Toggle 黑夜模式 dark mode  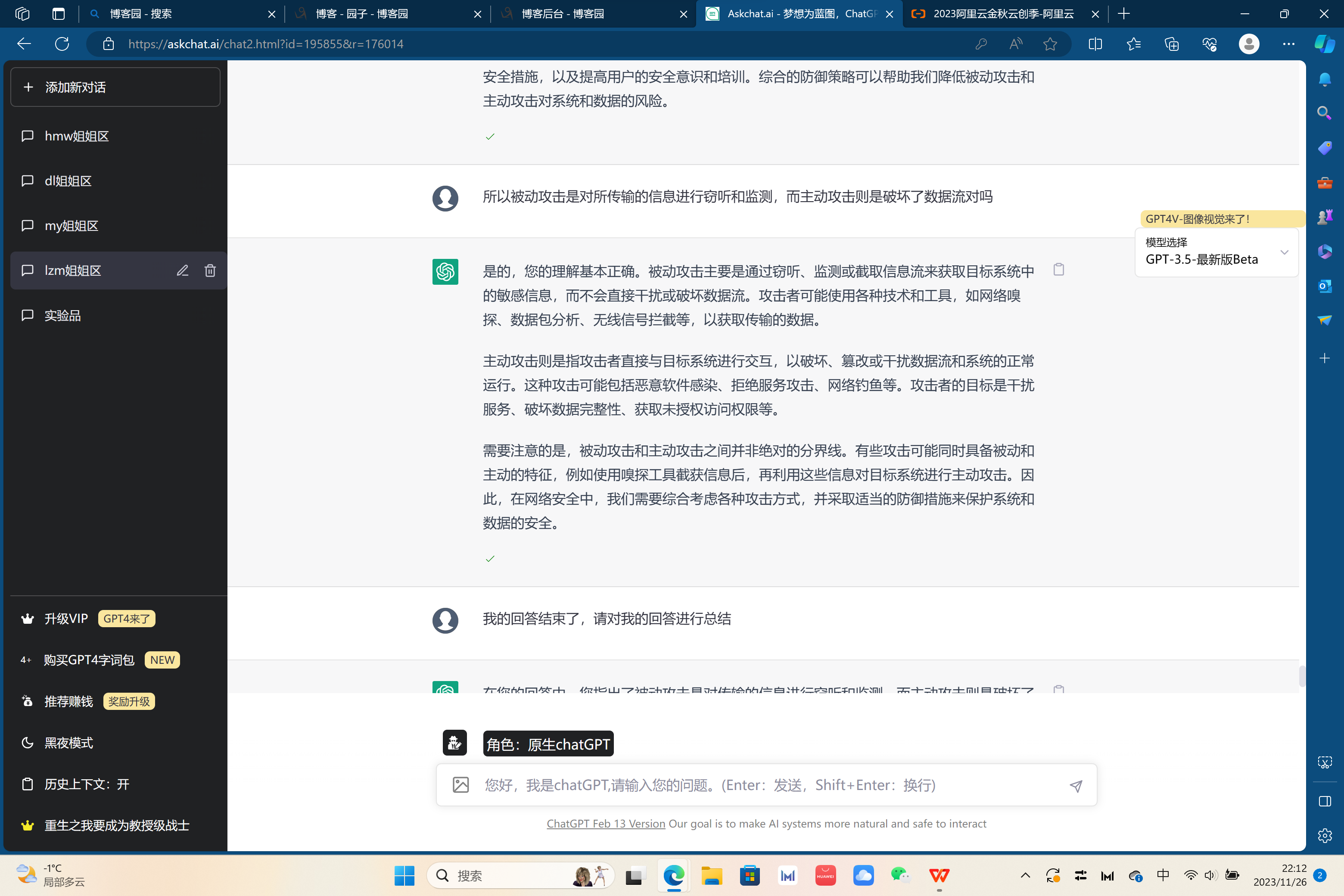click(x=68, y=743)
